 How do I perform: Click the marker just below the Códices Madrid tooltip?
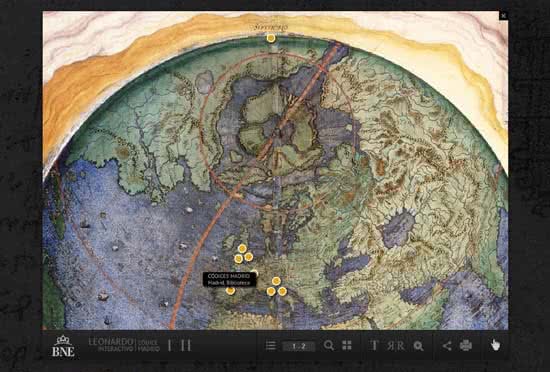(230, 291)
